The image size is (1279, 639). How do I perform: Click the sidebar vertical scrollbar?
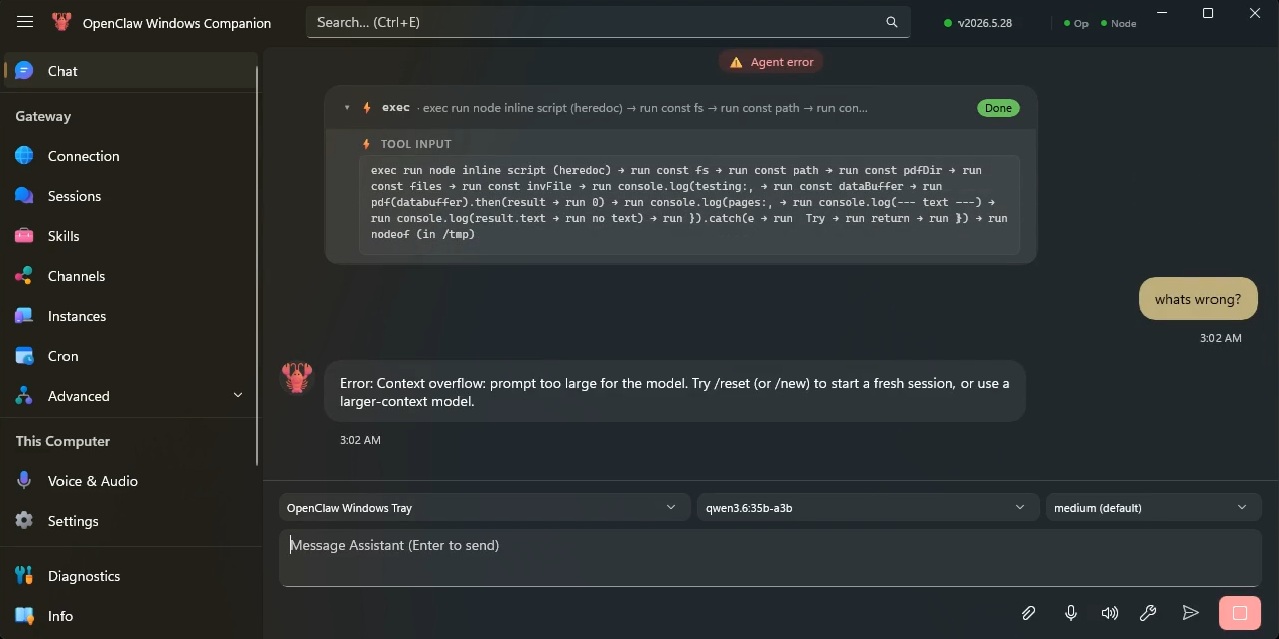point(258,267)
